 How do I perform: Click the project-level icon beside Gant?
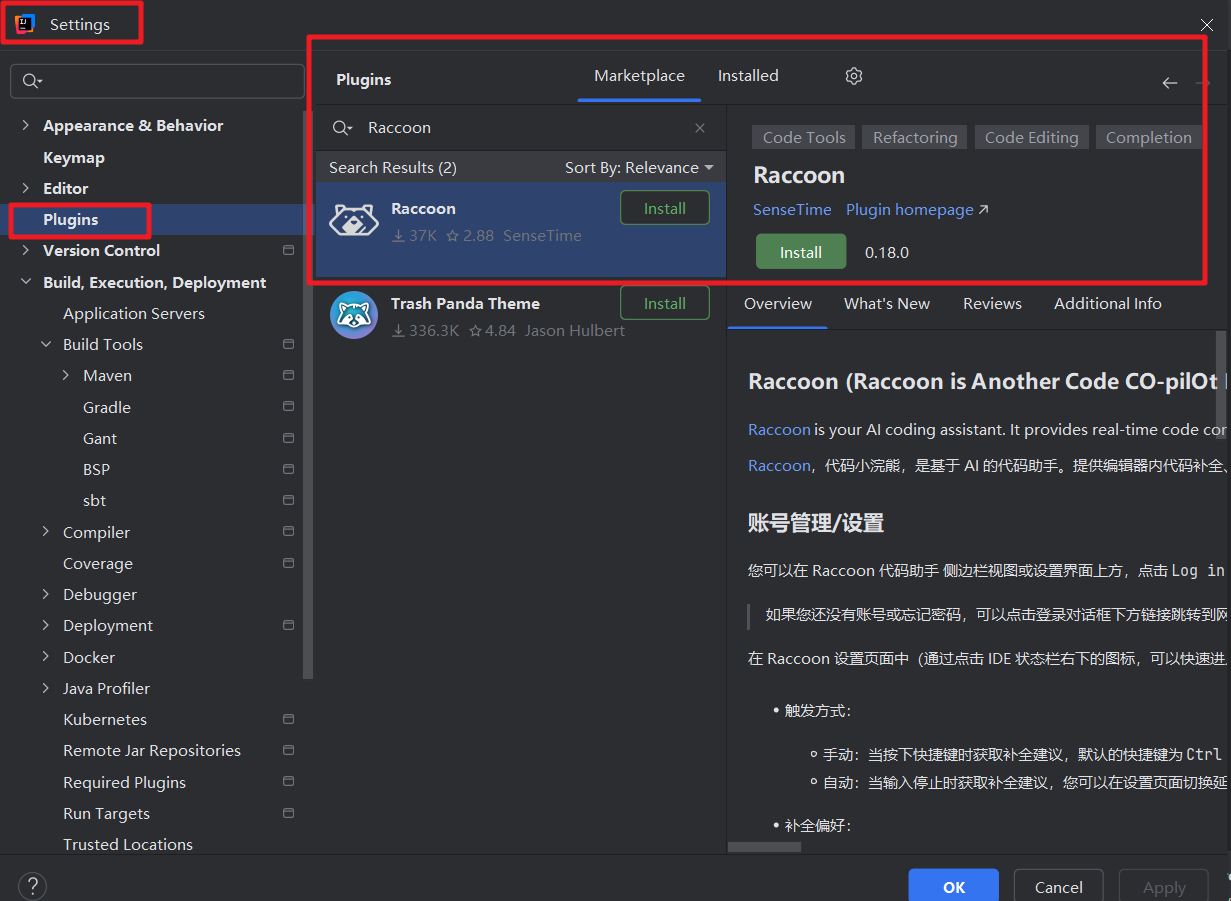point(288,438)
